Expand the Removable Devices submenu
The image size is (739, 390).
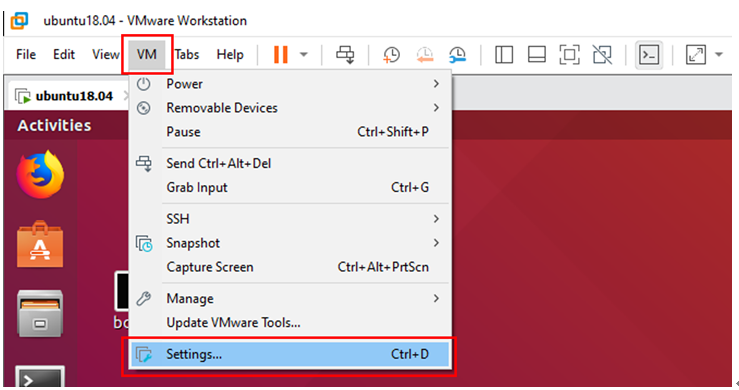pyautogui.click(x=290, y=108)
